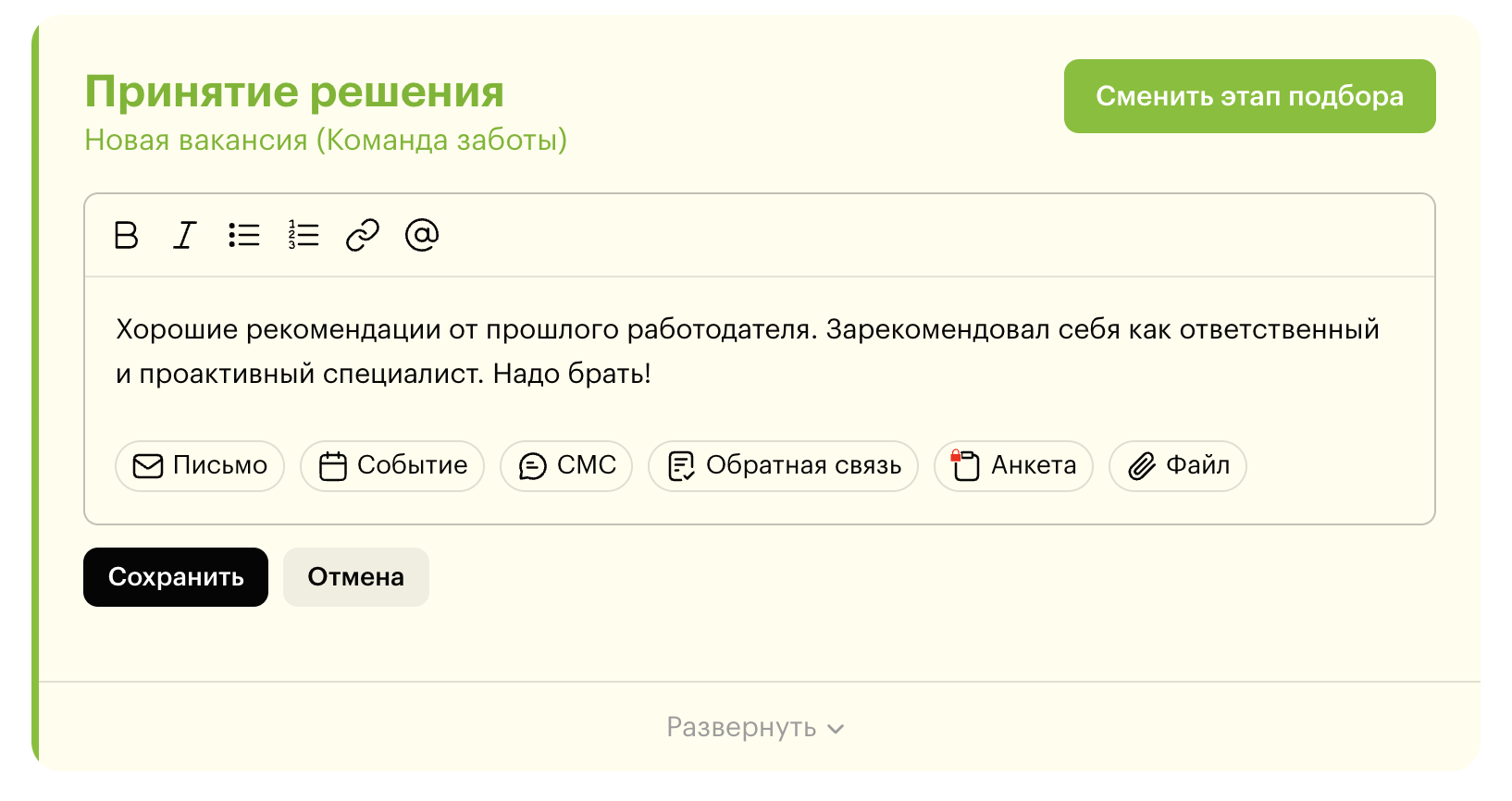Image resolution: width=1512 pixels, height=801 pixels.
Task: Toggle bold formatting in the editor
Action: (126, 235)
